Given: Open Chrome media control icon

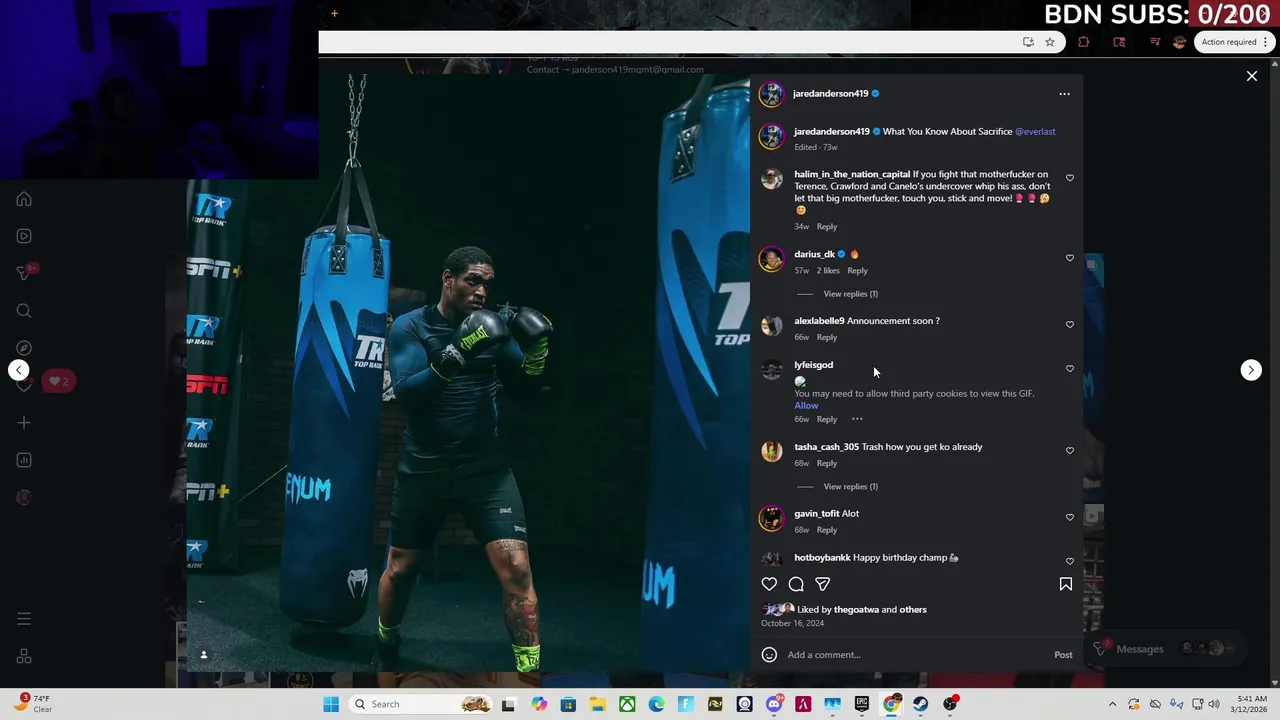Looking at the screenshot, I should click(1155, 42).
